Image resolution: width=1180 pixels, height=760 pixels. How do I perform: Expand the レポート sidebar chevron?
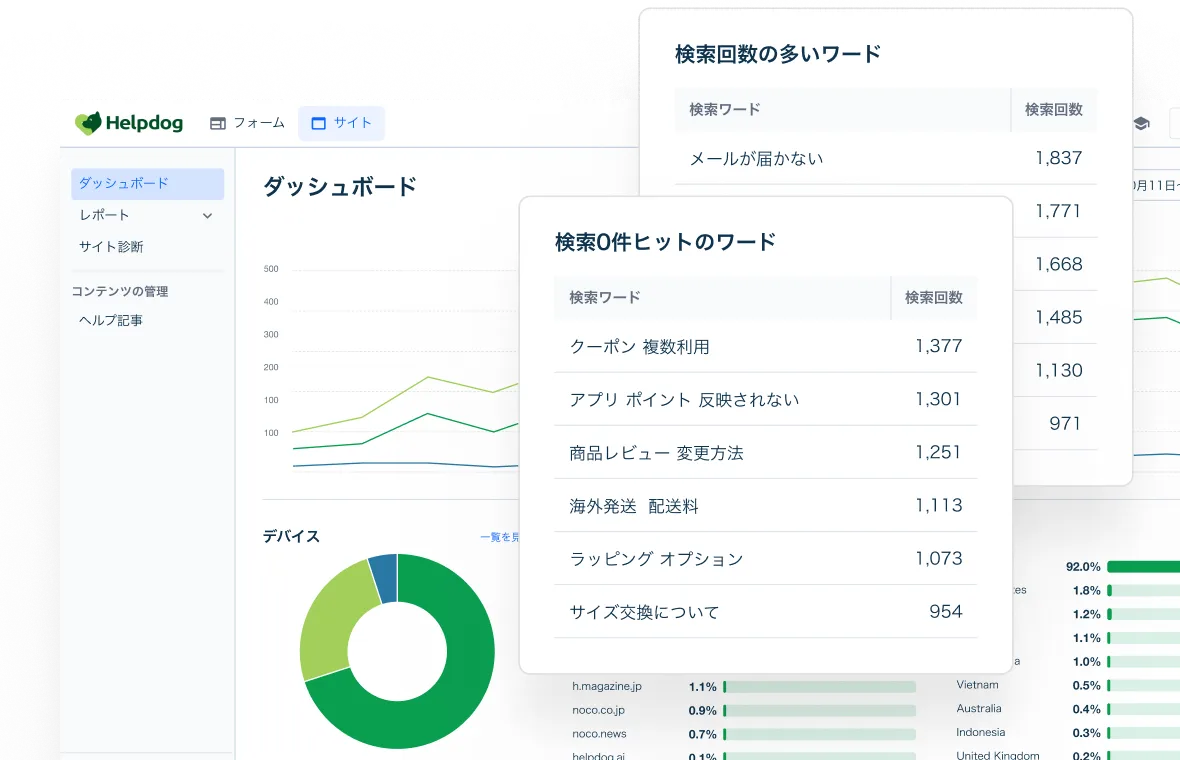(207, 215)
